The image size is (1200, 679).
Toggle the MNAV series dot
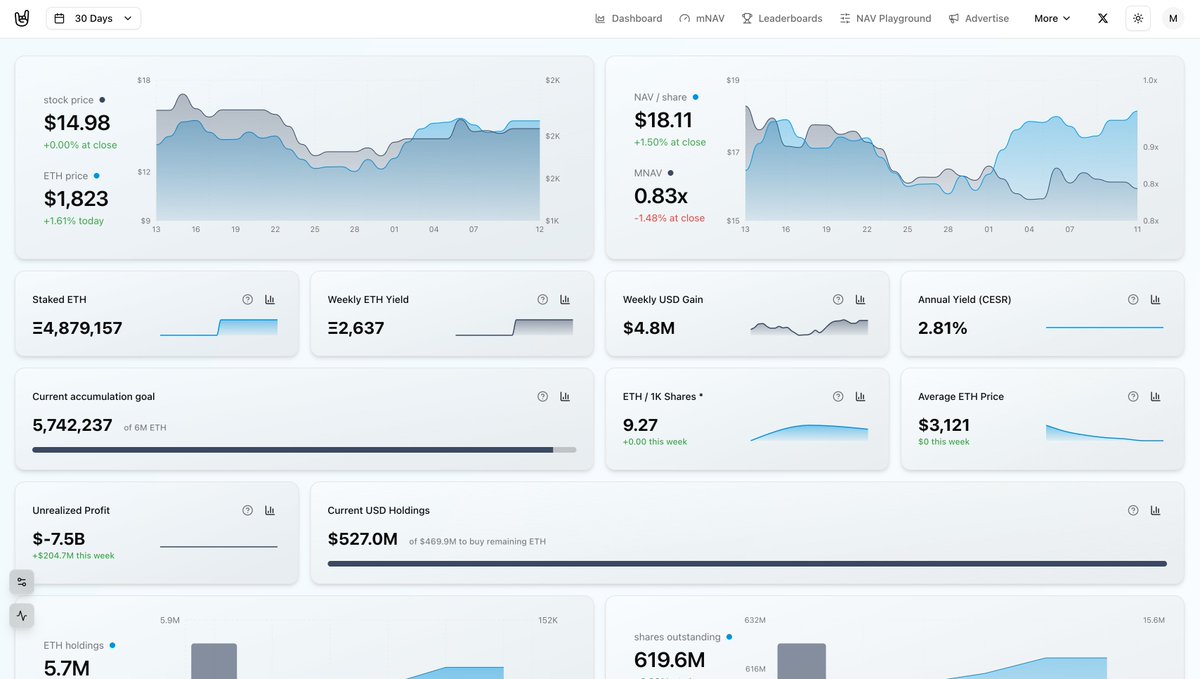tap(670, 173)
